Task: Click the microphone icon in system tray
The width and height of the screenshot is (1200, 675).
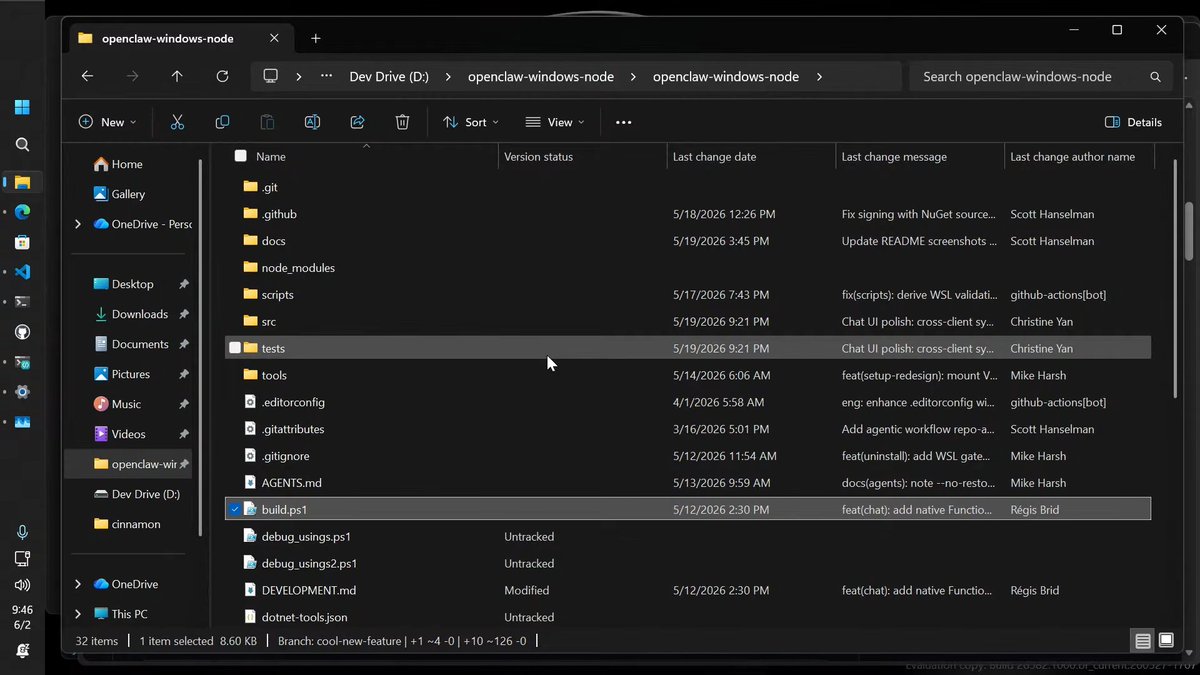Action: coord(22,532)
